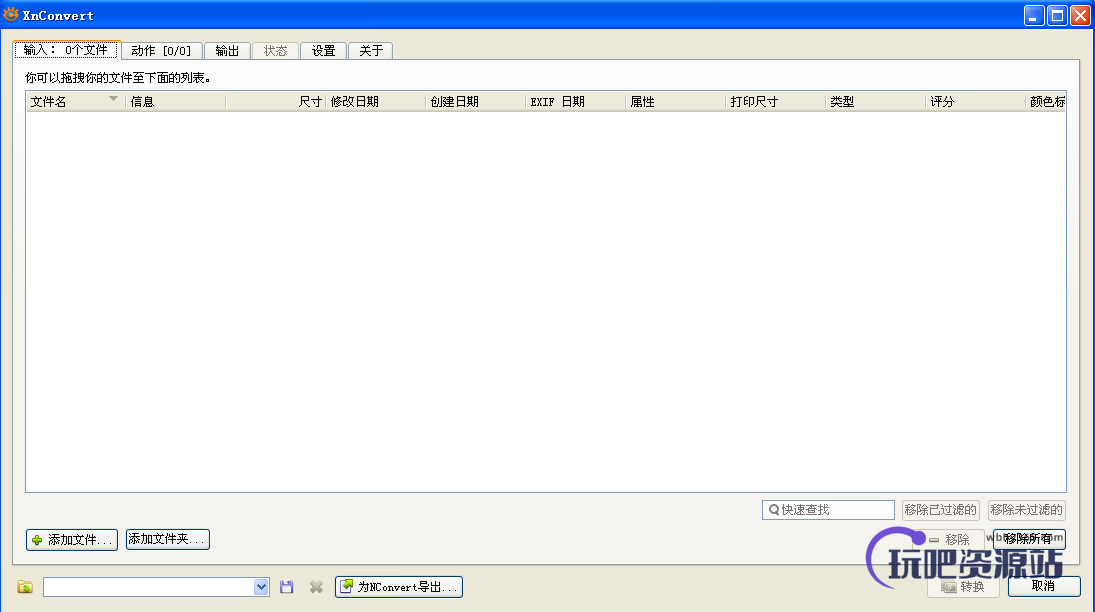Click the 移除所有 button
Image resolution: width=1095 pixels, height=612 pixels.
tap(1029, 539)
